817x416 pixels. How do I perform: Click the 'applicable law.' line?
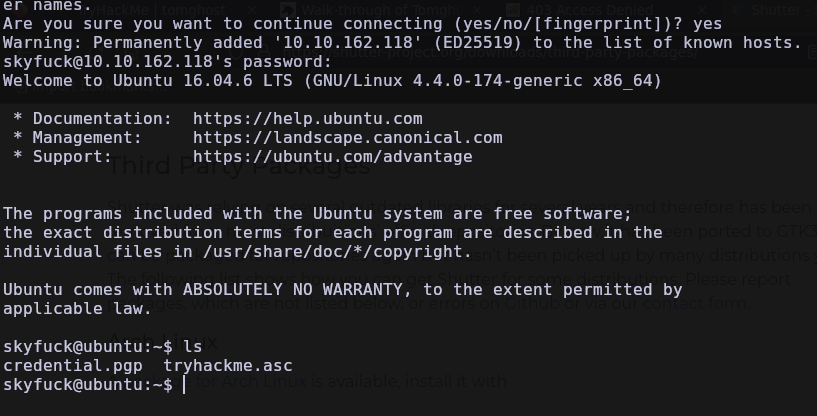click(x=77, y=309)
